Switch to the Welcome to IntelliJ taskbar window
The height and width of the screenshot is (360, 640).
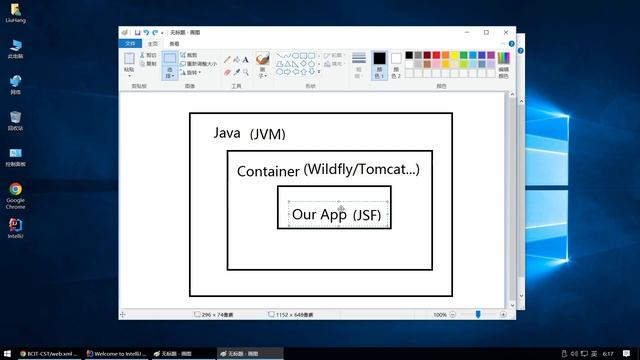[x=117, y=354]
